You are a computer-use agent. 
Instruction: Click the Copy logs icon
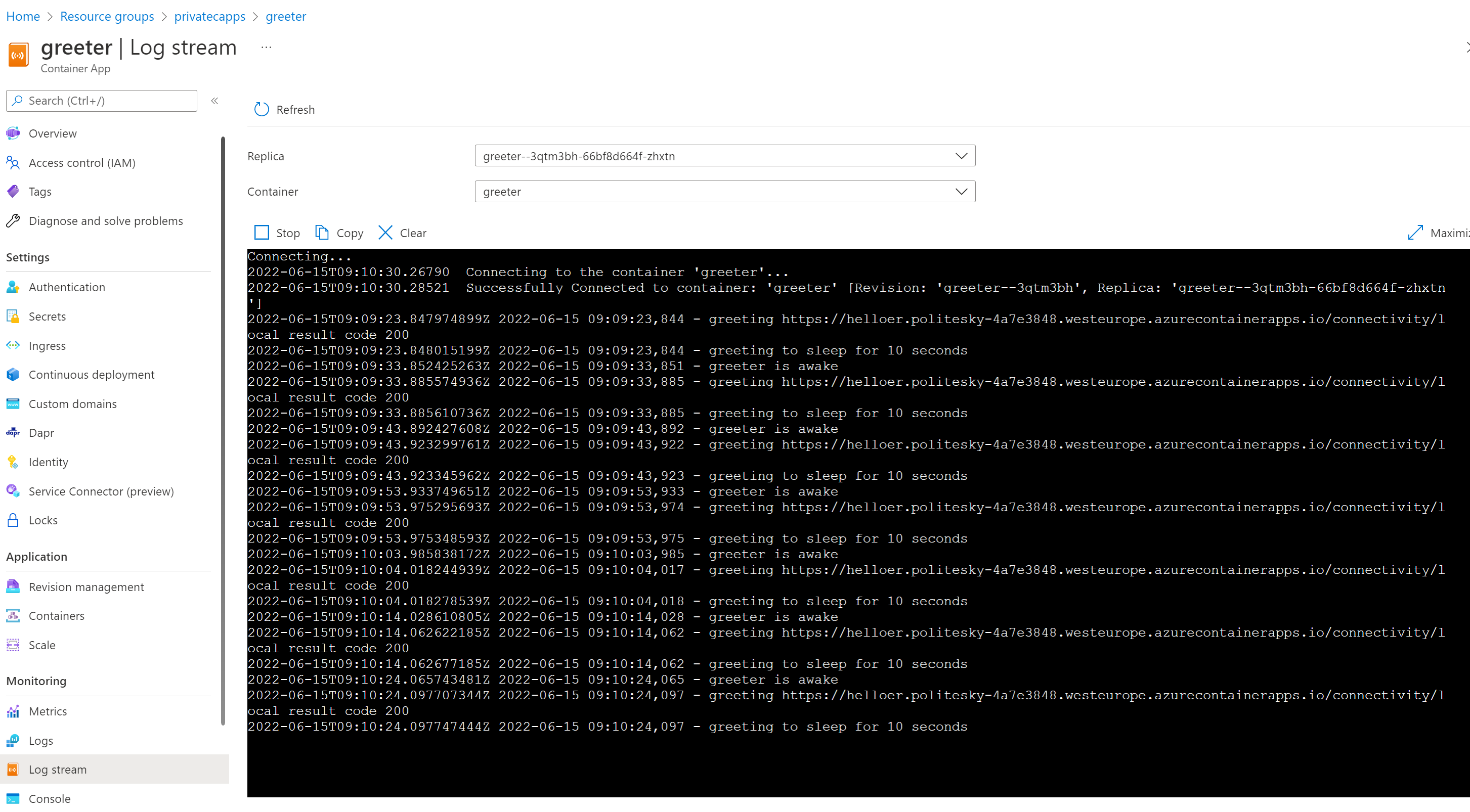pos(322,233)
